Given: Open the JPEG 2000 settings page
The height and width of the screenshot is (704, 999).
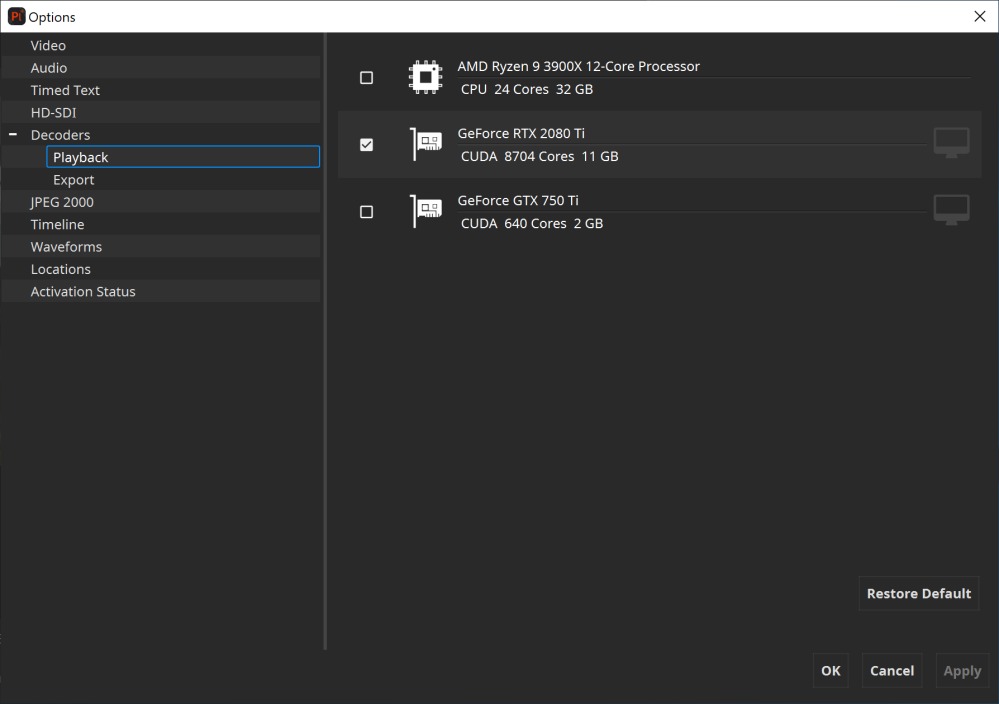Looking at the screenshot, I should point(62,202).
